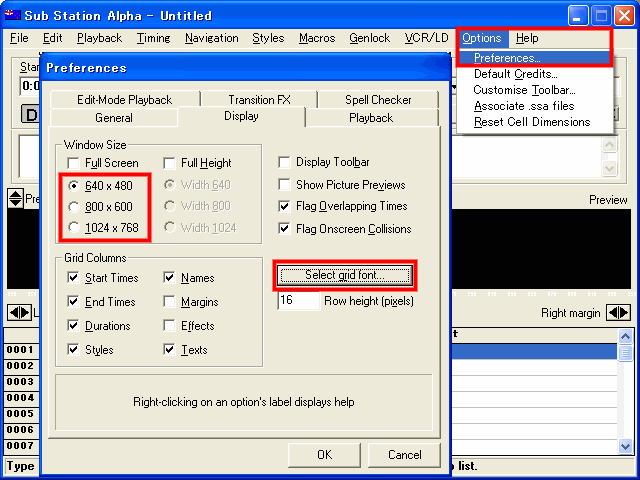Open the Styles menu

pos(267,38)
